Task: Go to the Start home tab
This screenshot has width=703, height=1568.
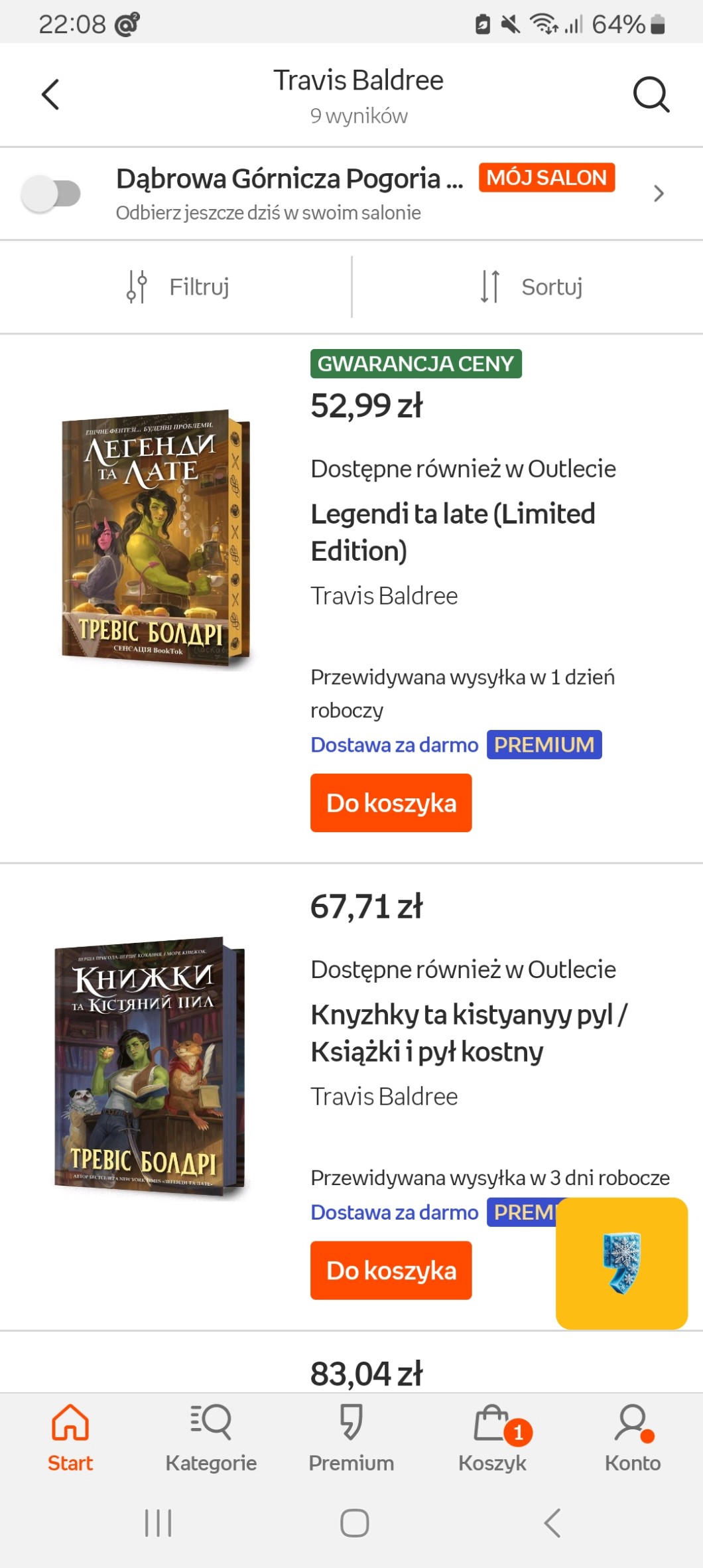Action: 70,1437
